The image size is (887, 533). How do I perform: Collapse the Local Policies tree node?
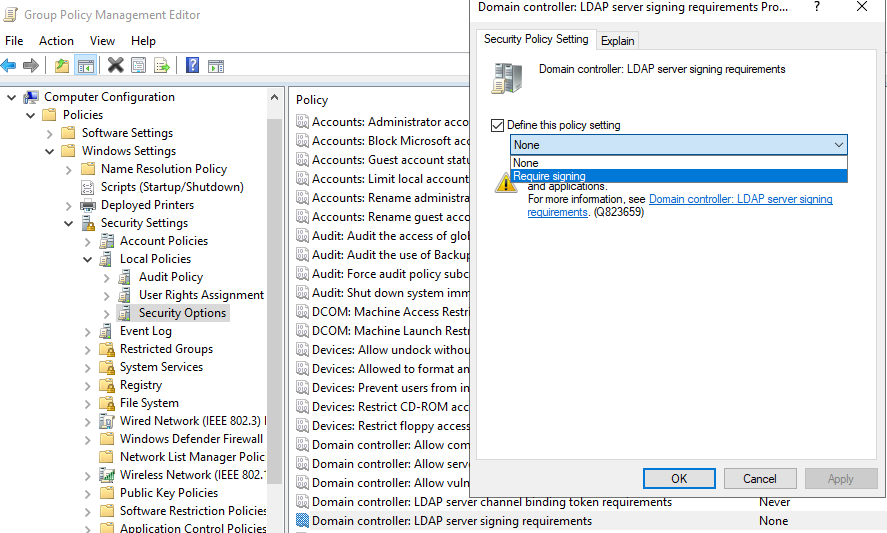coord(88,259)
